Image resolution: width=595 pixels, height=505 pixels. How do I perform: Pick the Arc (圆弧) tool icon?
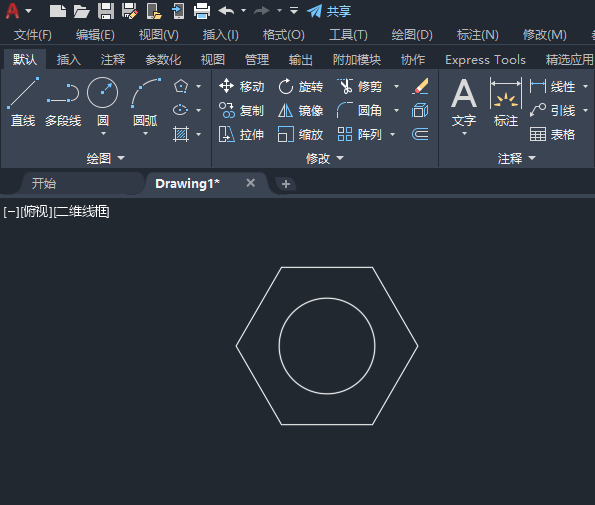click(x=146, y=93)
